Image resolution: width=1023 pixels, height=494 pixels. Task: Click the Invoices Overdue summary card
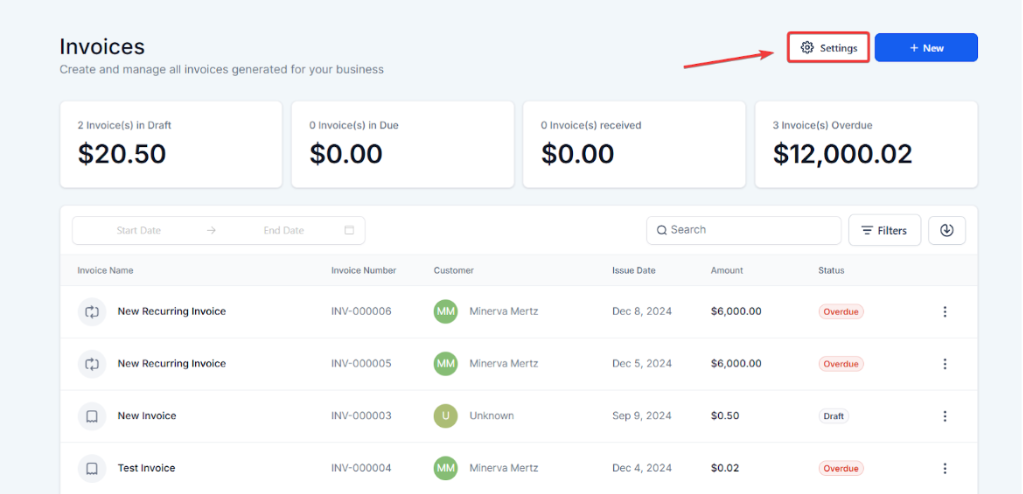(x=866, y=144)
